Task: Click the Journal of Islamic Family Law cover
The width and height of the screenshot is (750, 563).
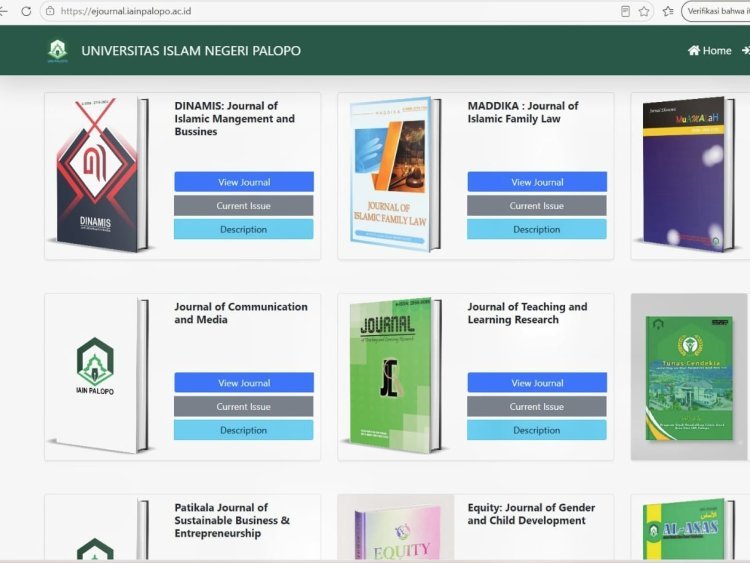Action: click(395, 175)
